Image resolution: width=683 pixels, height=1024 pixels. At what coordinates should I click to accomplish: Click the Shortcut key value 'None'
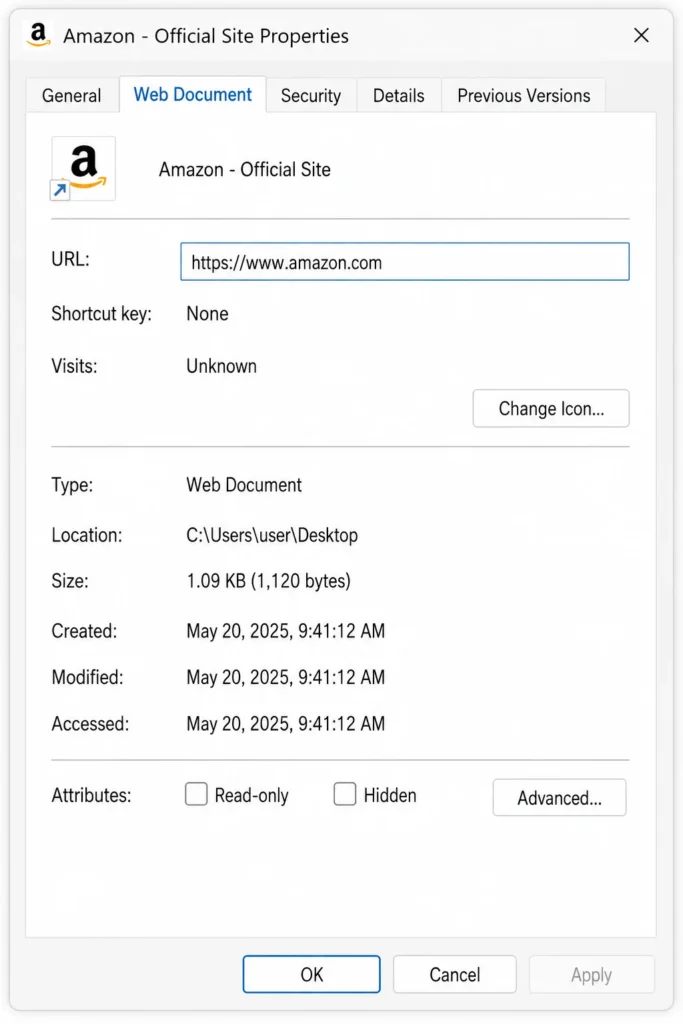coord(208,314)
